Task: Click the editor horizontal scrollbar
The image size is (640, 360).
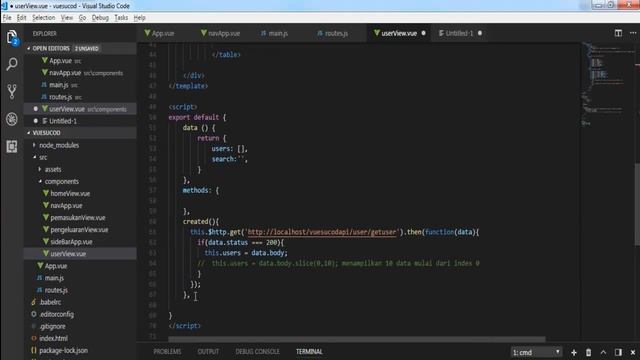Action: click(357, 339)
